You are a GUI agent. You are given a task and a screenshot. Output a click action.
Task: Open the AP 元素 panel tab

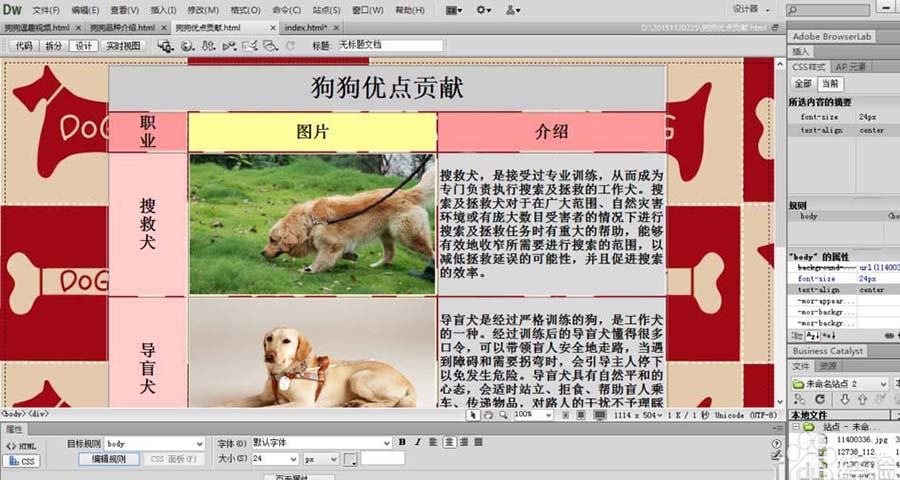(x=851, y=67)
